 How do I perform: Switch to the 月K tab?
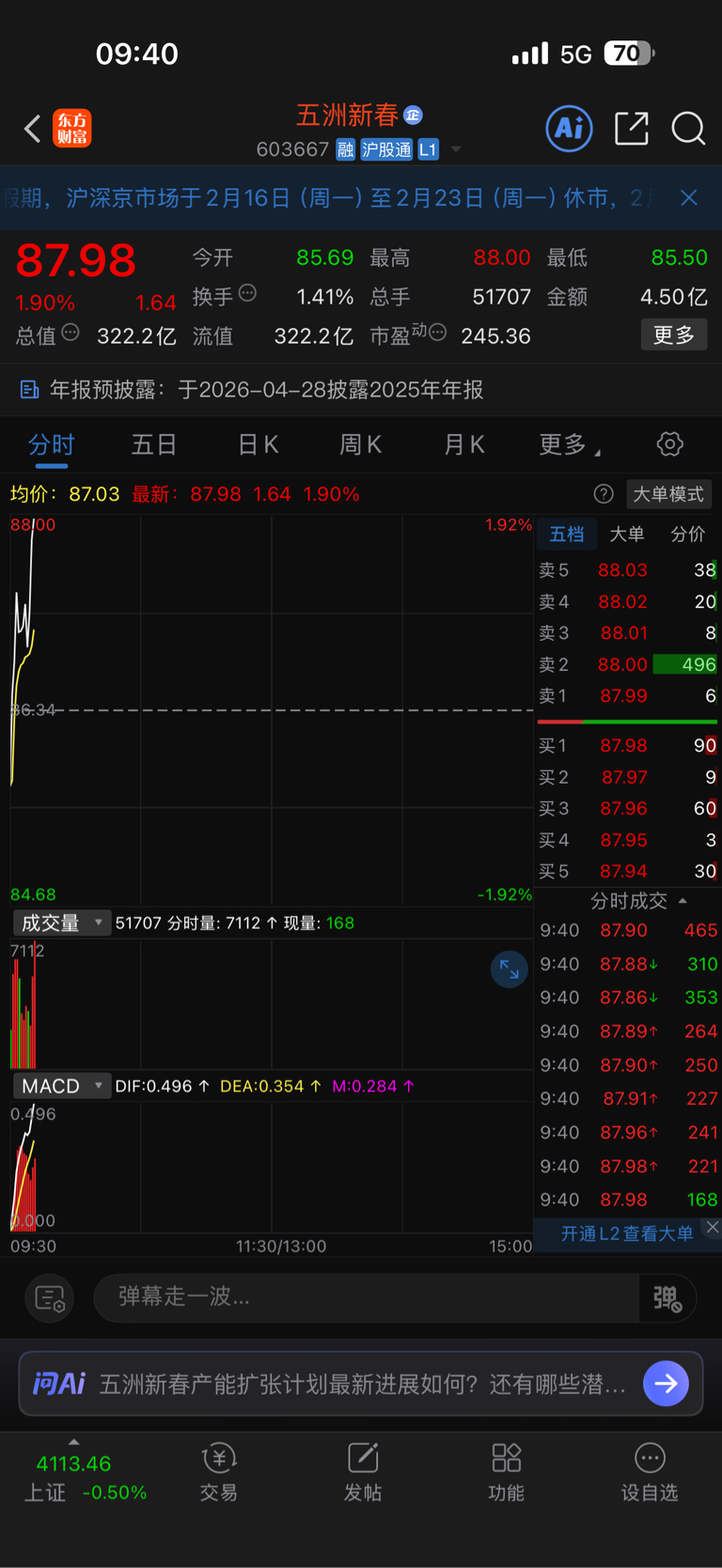tap(464, 444)
